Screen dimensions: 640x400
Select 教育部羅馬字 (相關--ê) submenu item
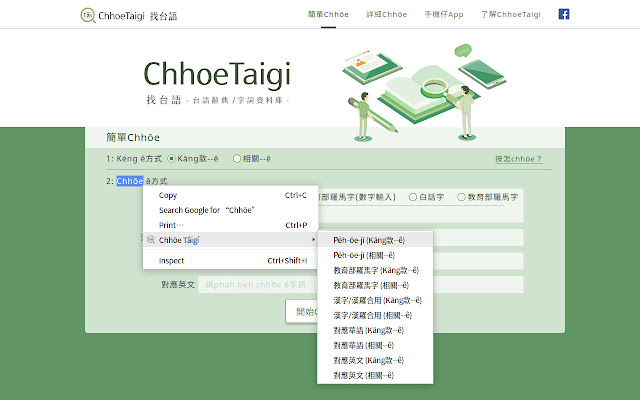[x=375, y=285]
